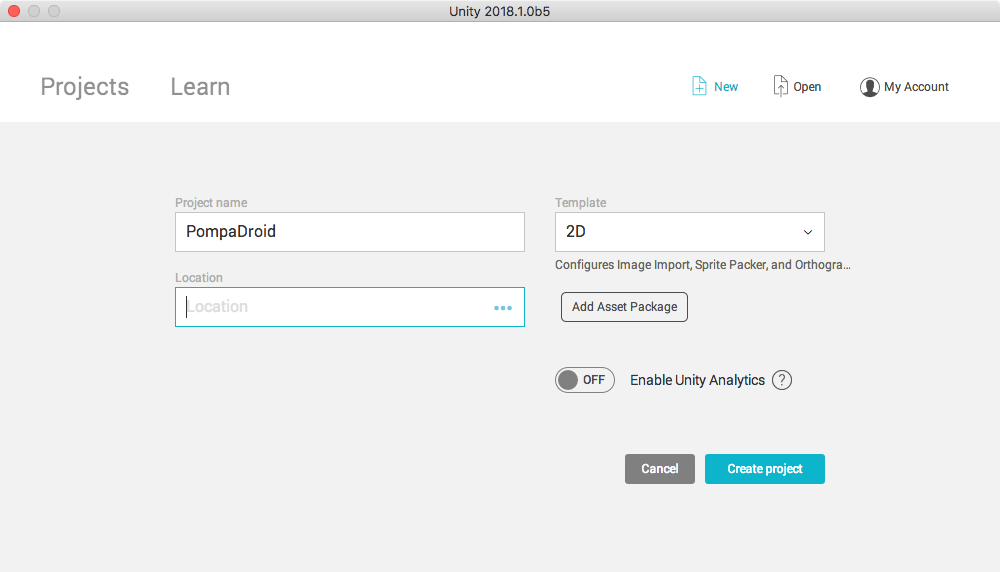
Task: Click the Open label in header
Action: tap(807, 87)
